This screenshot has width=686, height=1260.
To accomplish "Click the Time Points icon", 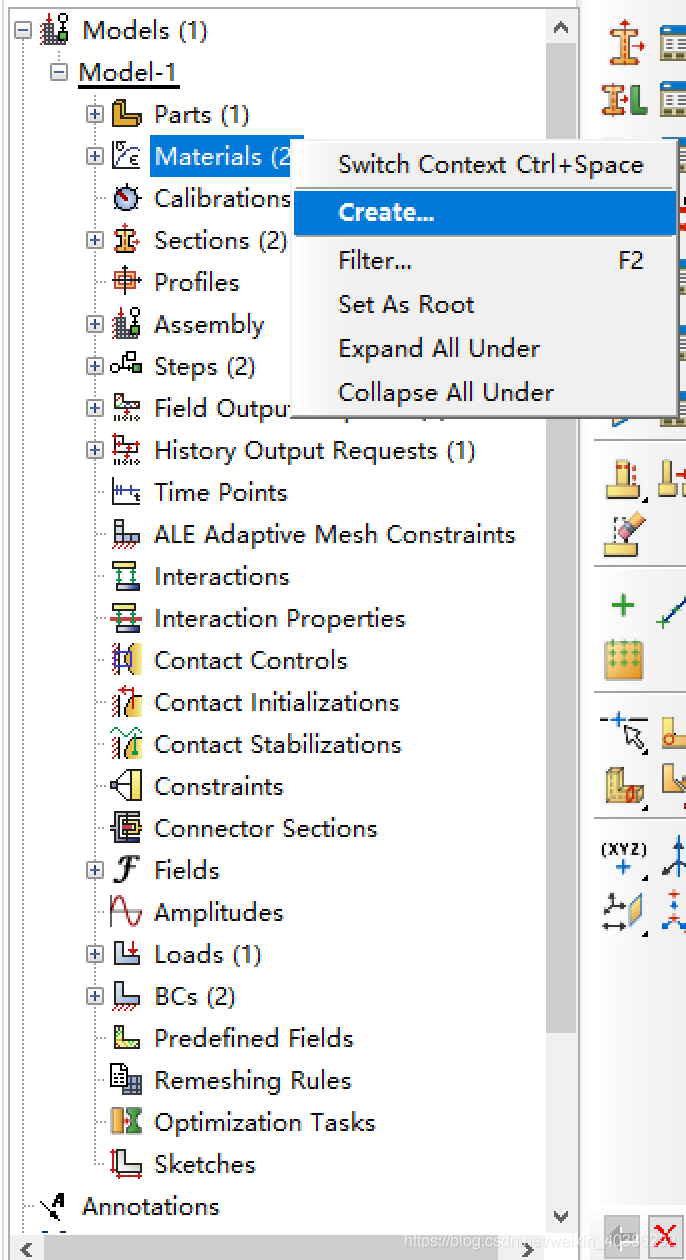I will pos(126,492).
